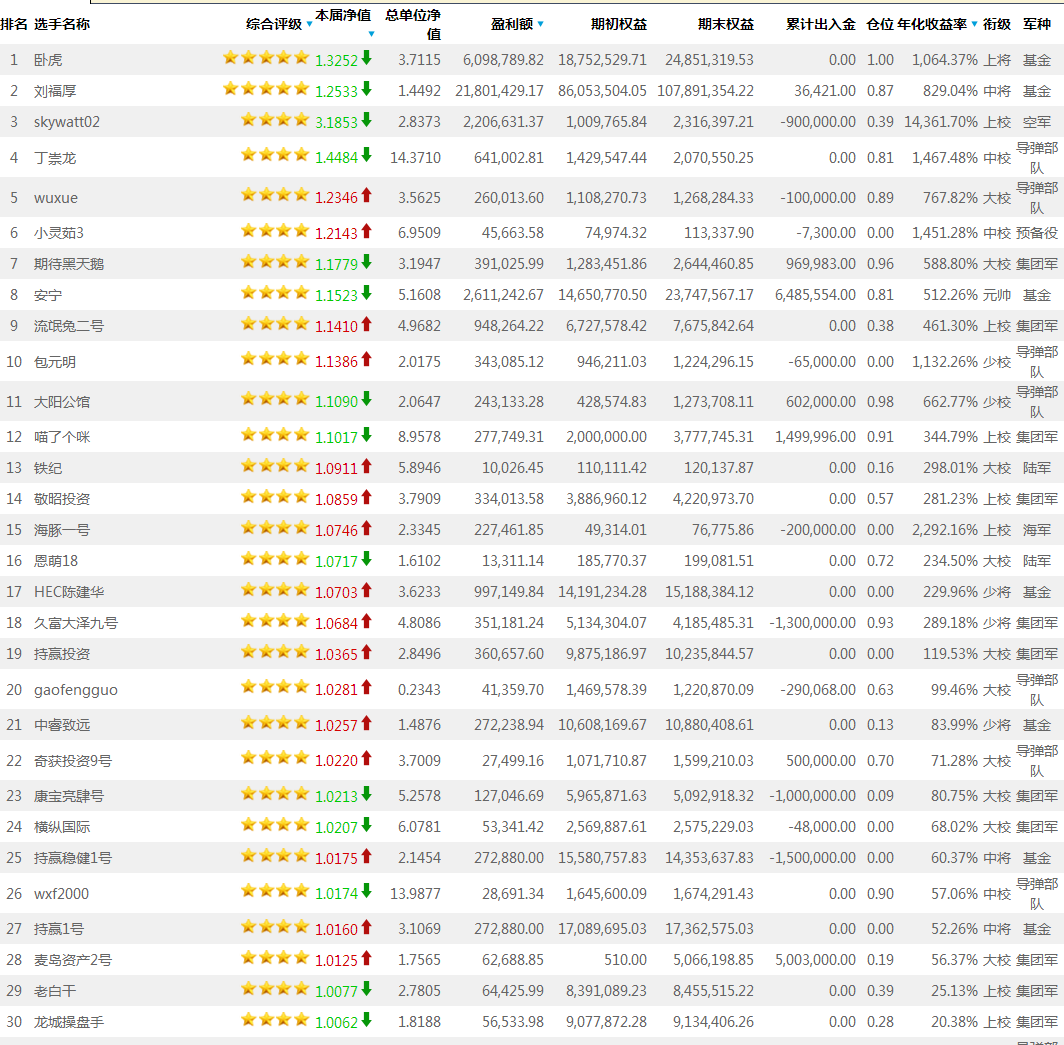Select 海军 in 海豚一号 row
Image resolution: width=1064 pixels, height=1045 pixels.
tap(1036, 530)
